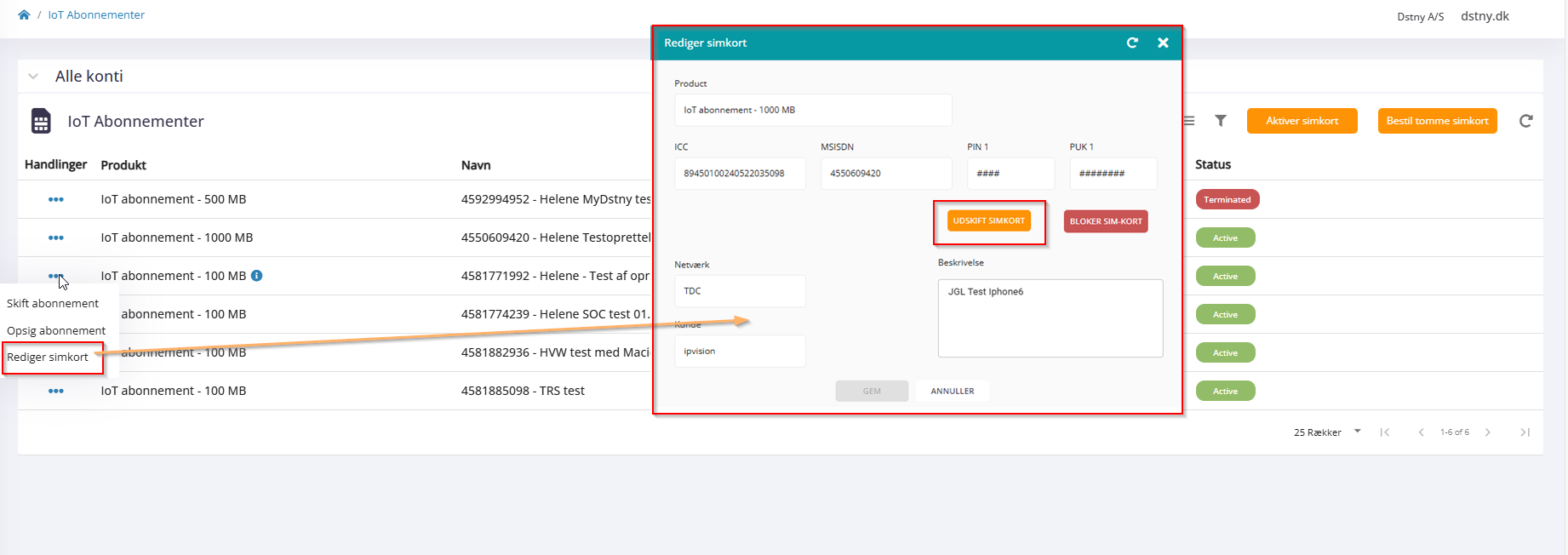Sort by Produkt column header

[123, 165]
